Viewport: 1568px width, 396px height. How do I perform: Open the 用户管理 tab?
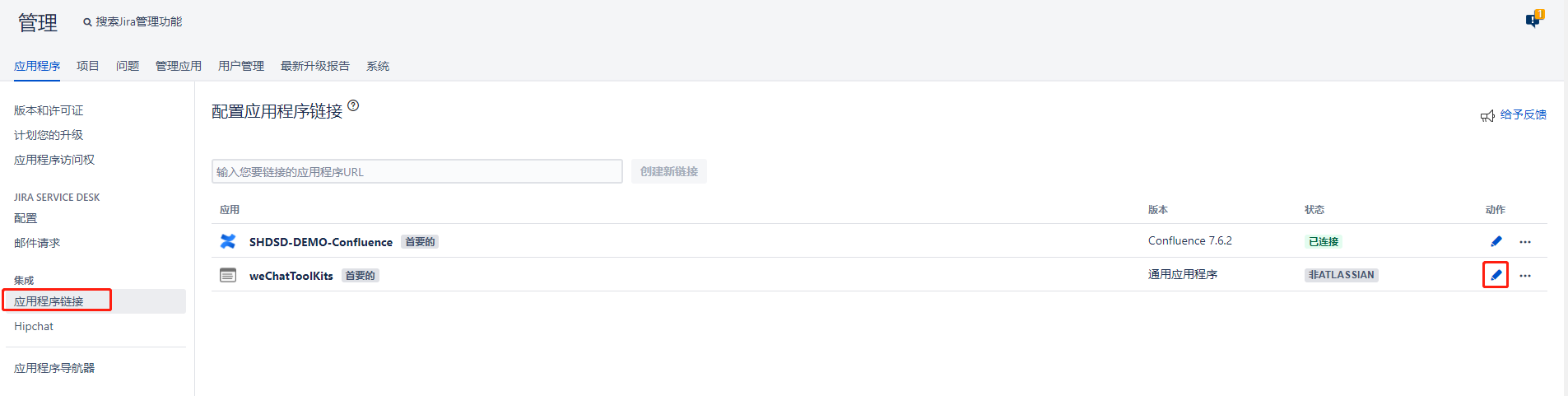pyautogui.click(x=241, y=66)
